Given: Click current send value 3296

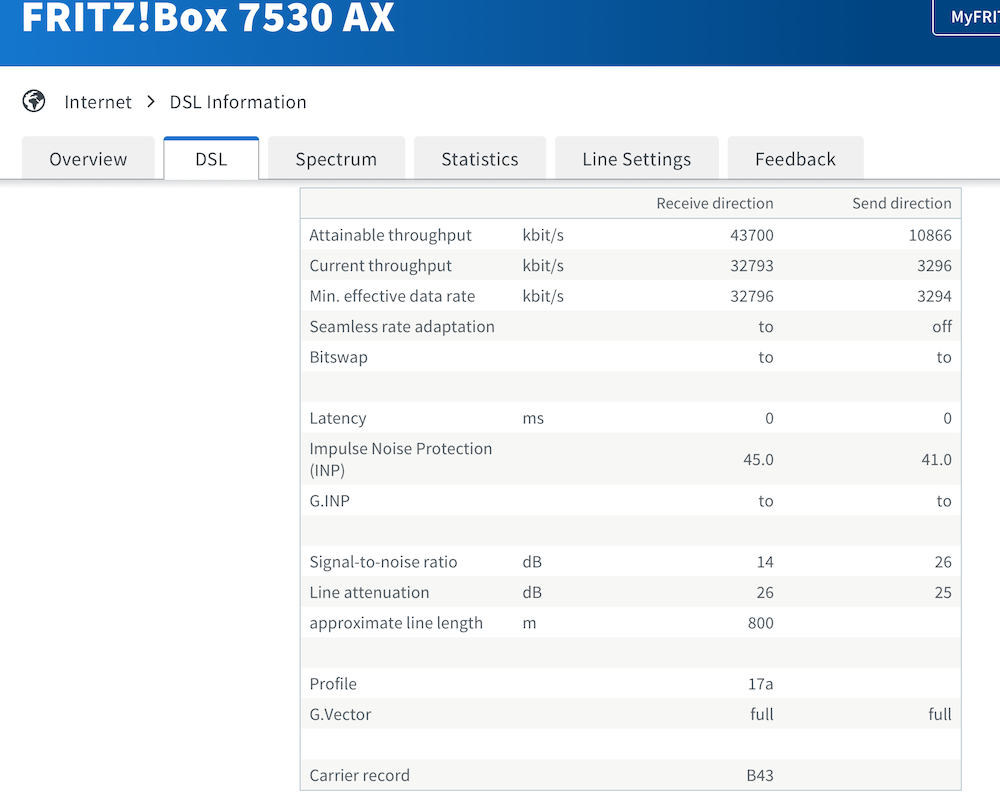Looking at the screenshot, I should point(934,266).
